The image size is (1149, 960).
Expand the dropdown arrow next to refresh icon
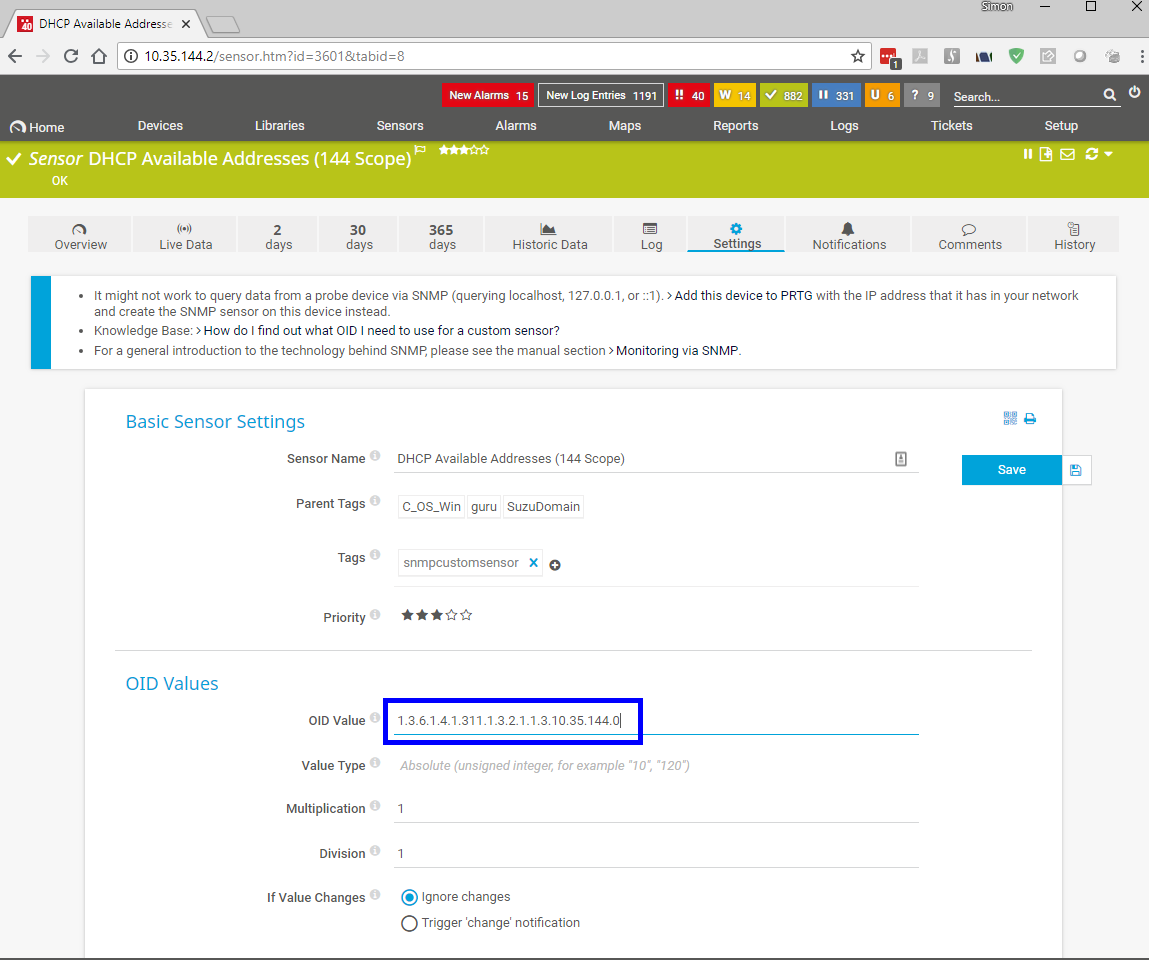pyautogui.click(x=1108, y=154)
